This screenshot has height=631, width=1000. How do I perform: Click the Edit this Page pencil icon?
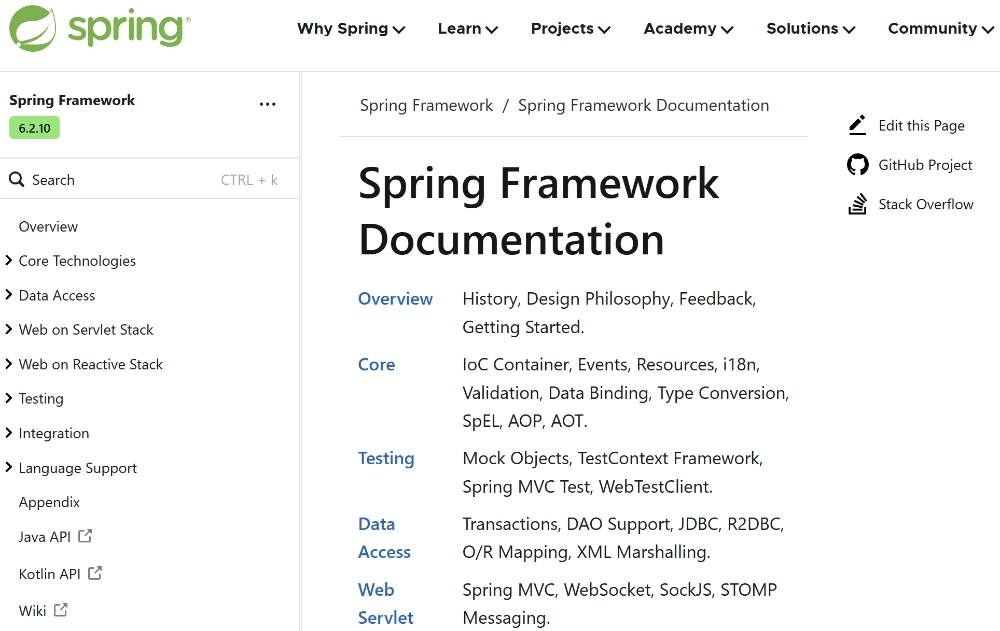(x=857, y=125)
